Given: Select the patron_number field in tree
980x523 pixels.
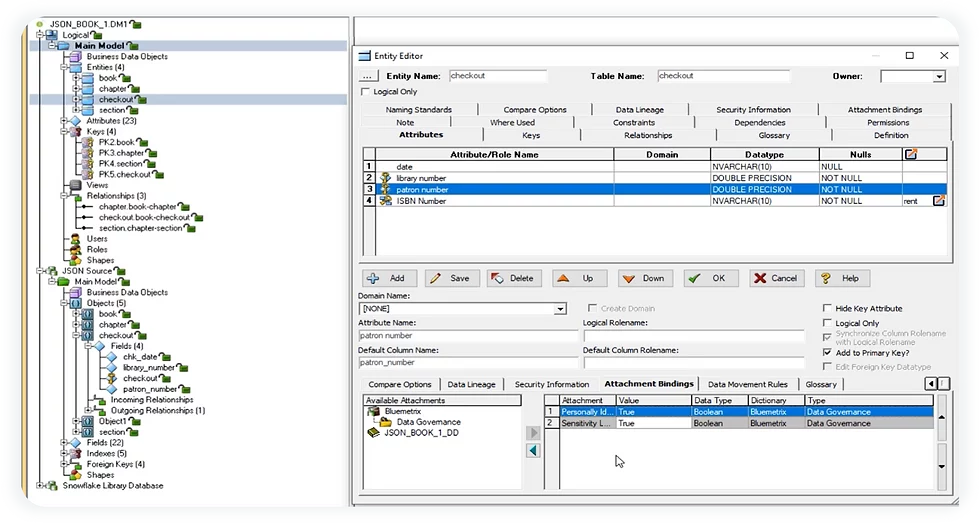Looking at the screenshot, I should click(x=150, y=389).
